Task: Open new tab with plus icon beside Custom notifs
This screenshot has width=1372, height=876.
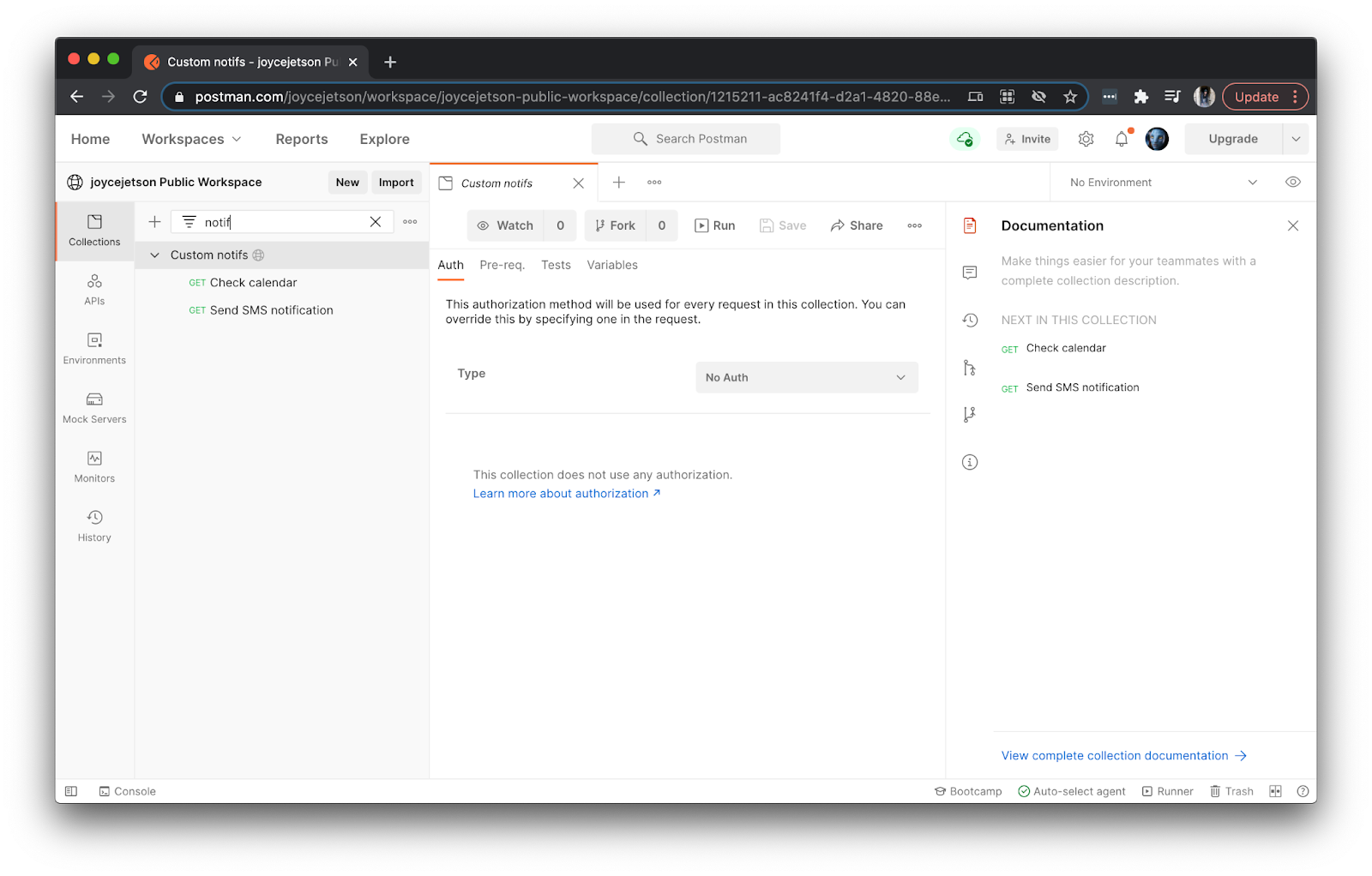Action: [x=619, y=182]
